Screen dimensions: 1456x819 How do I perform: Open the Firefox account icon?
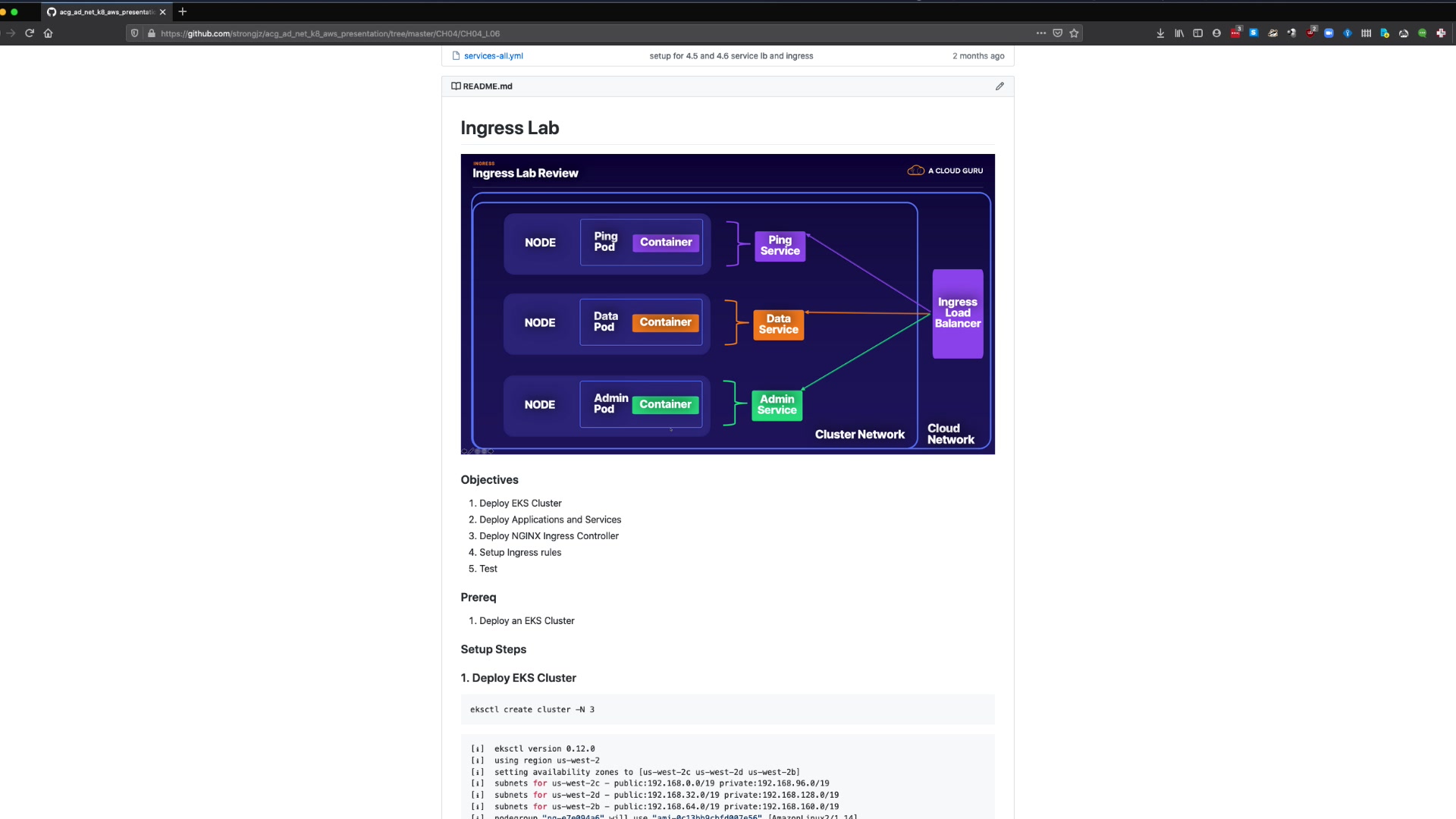coord(1216,33)
